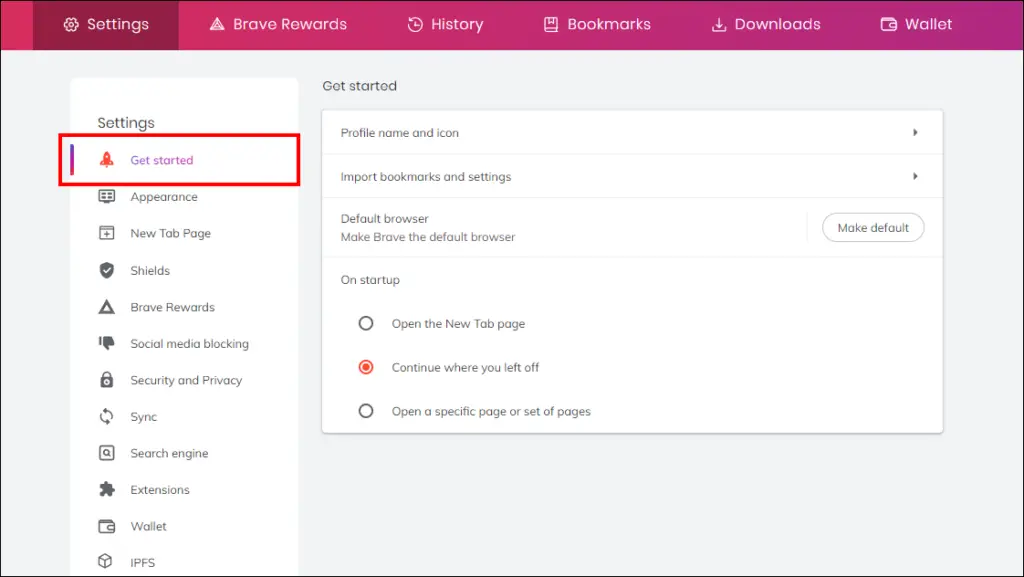
Task: Click the Extensions puzzle piece icon
Action: 106,490
